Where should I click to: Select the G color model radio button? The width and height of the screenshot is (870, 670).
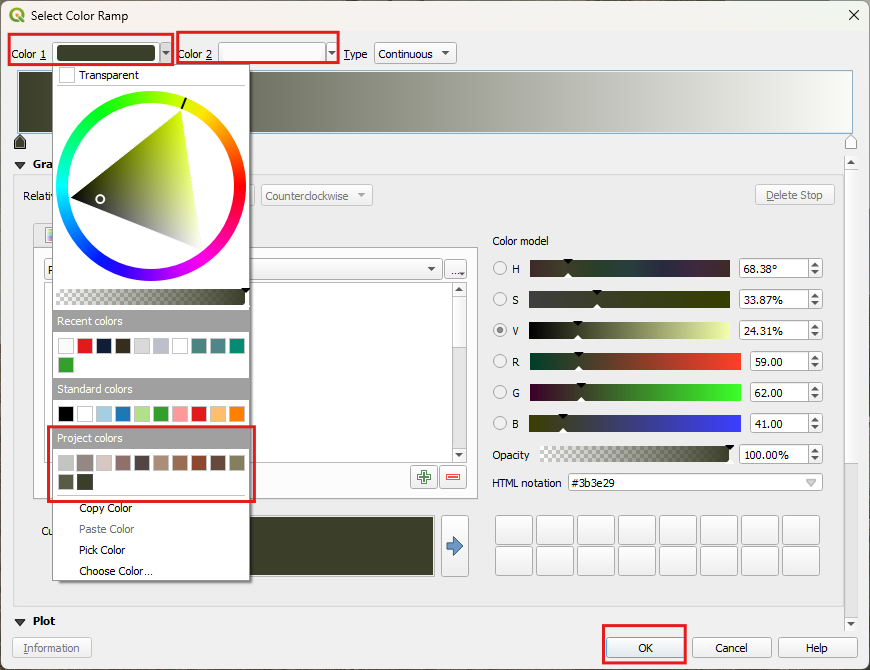(499, 392)
